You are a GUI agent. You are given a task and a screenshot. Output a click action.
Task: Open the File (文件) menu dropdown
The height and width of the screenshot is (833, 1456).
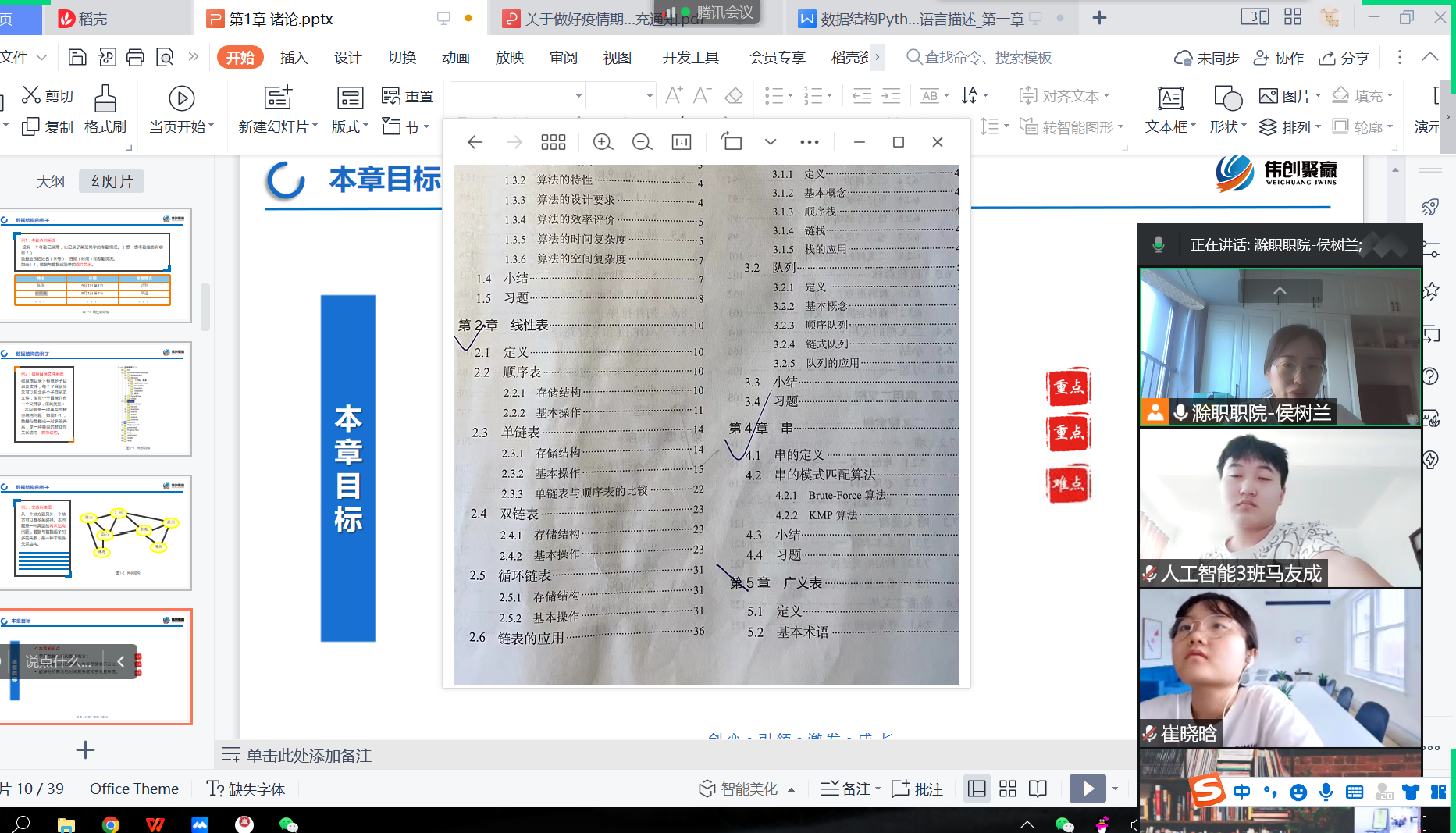[x=23, y=57]
